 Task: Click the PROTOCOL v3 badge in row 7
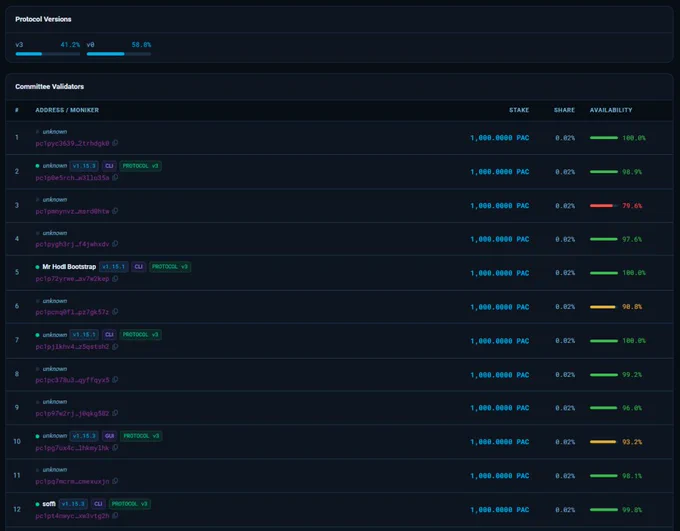pyautogui.click(x=141, y=335)
